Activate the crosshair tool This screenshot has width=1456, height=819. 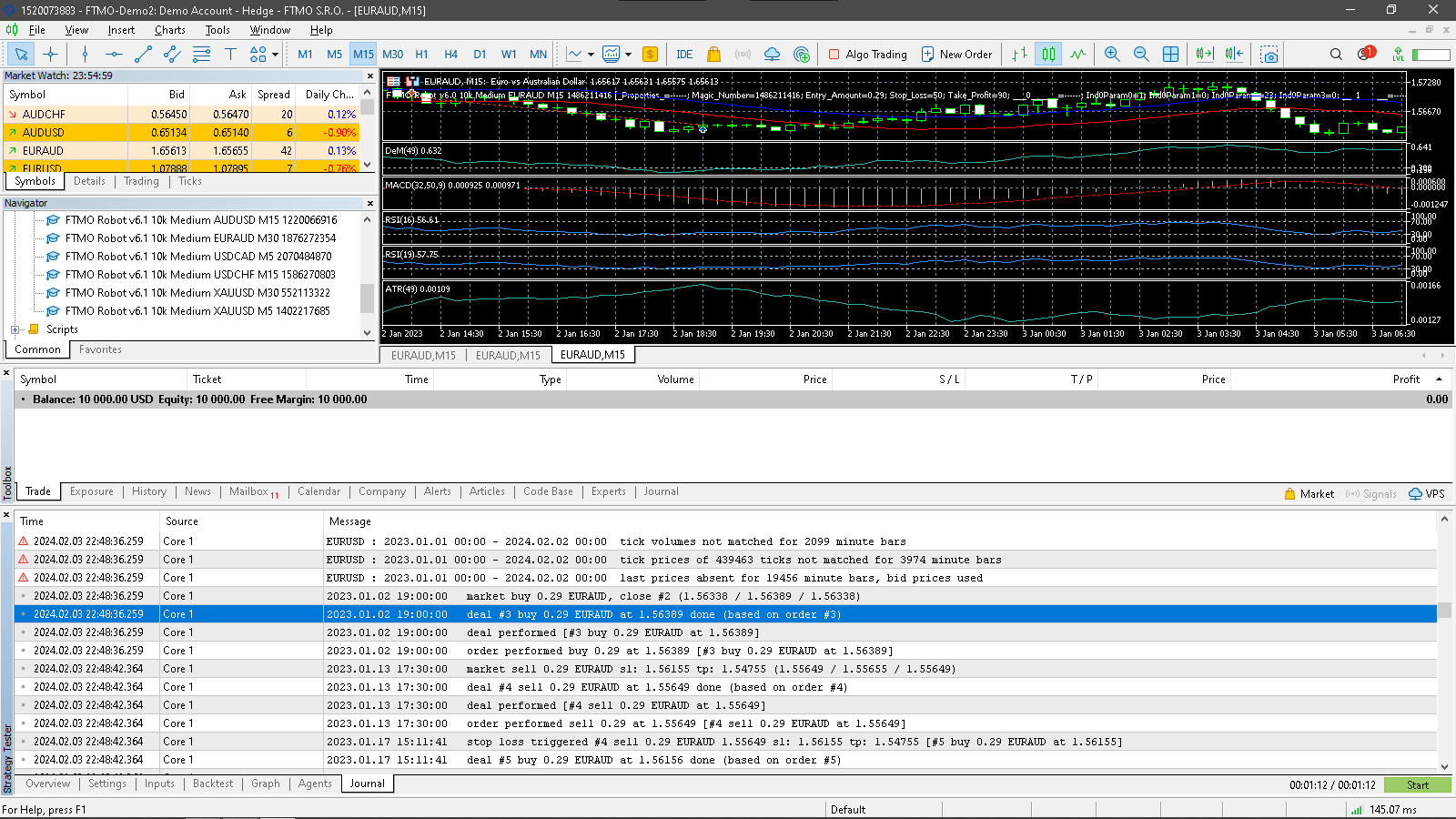(x=50, y=54)
